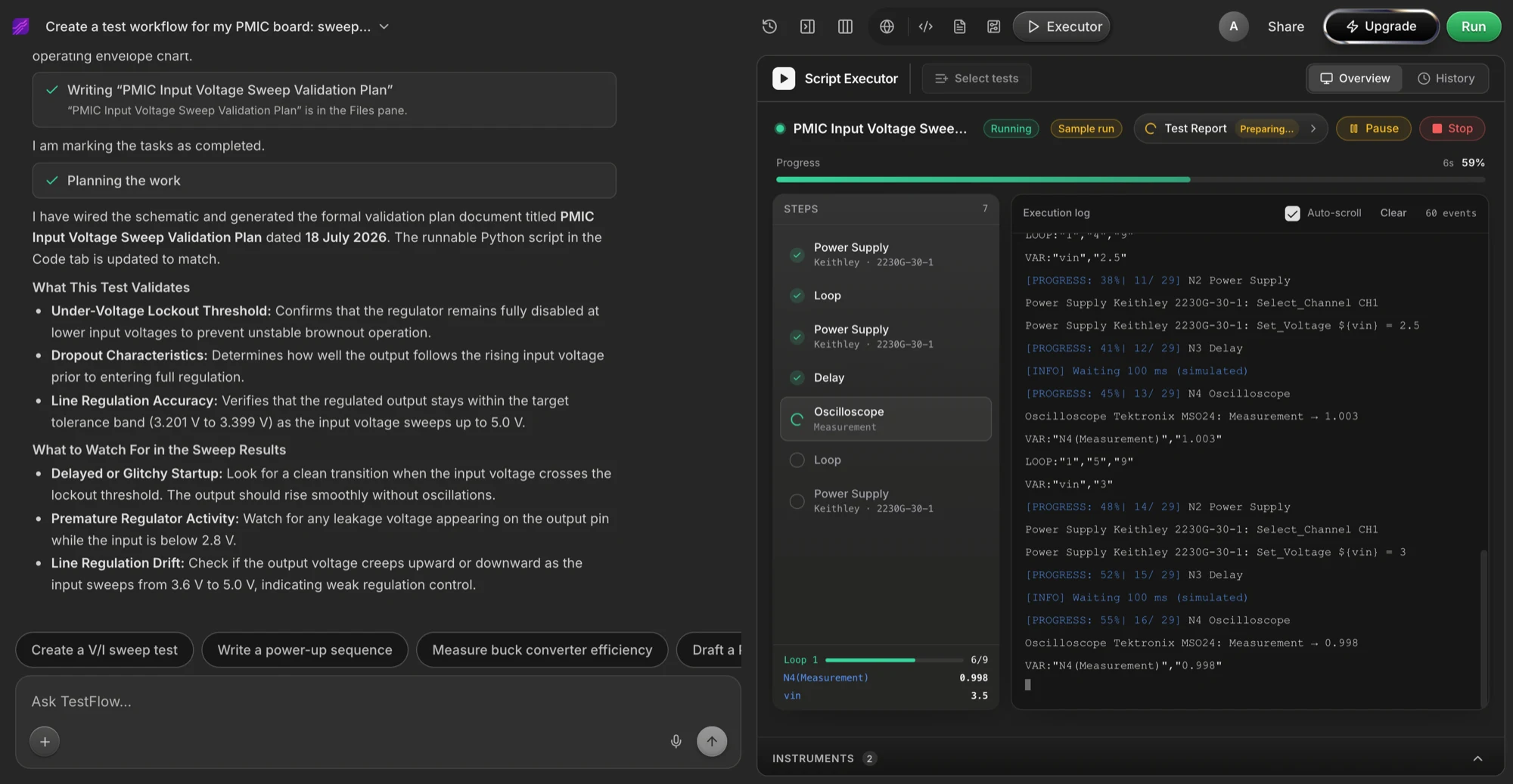Screen dimensions: 1513x784
Task: Expand the Instruments section chevron
Action: (x=1477, y=758)
